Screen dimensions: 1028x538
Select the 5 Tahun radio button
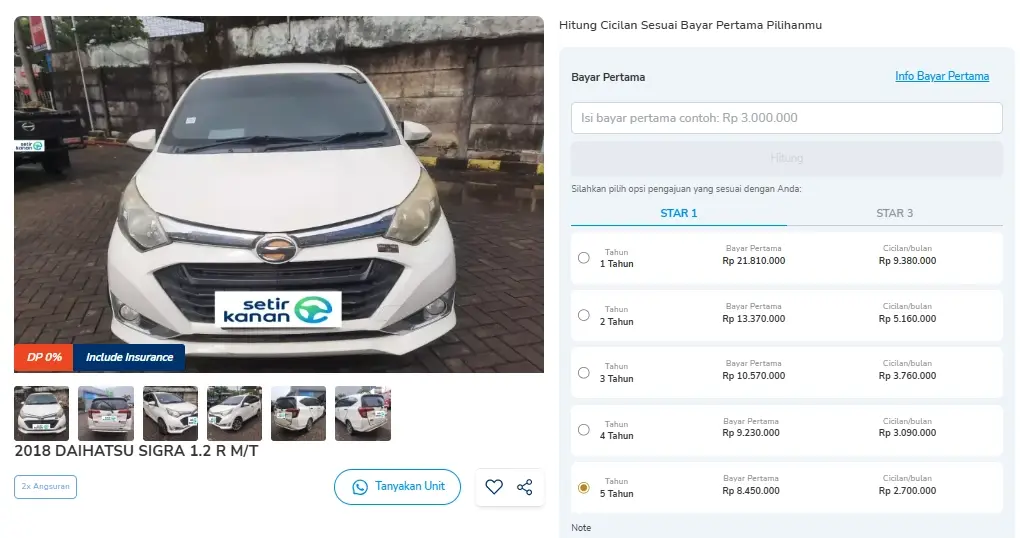coord(584,488)
